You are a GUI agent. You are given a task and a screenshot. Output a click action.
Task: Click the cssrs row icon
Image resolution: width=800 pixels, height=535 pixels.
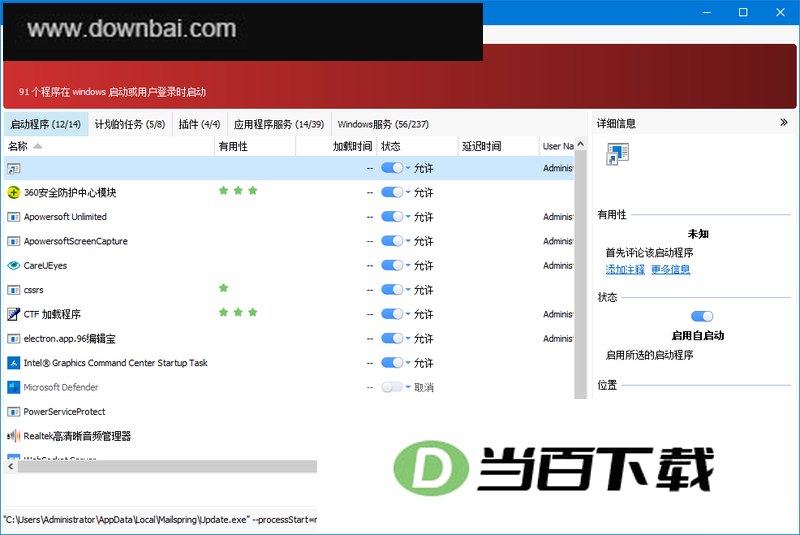coord(14,290)
